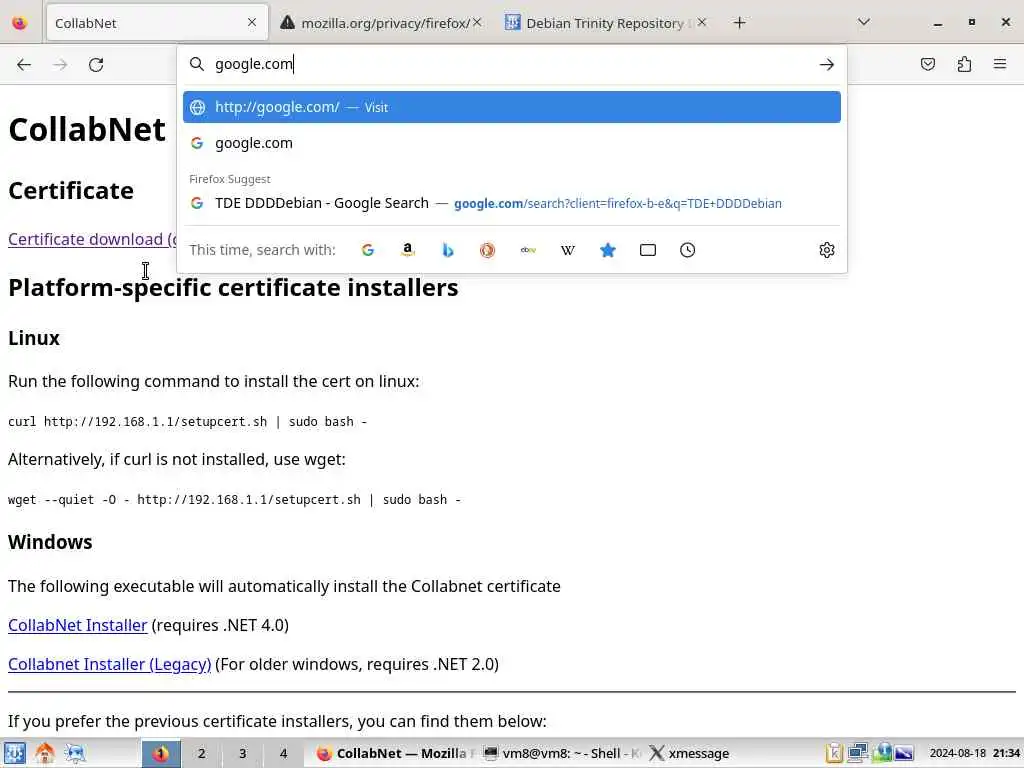Click the Firefox Suggest label
1024x768 pixels.
(x=230, y=179)
